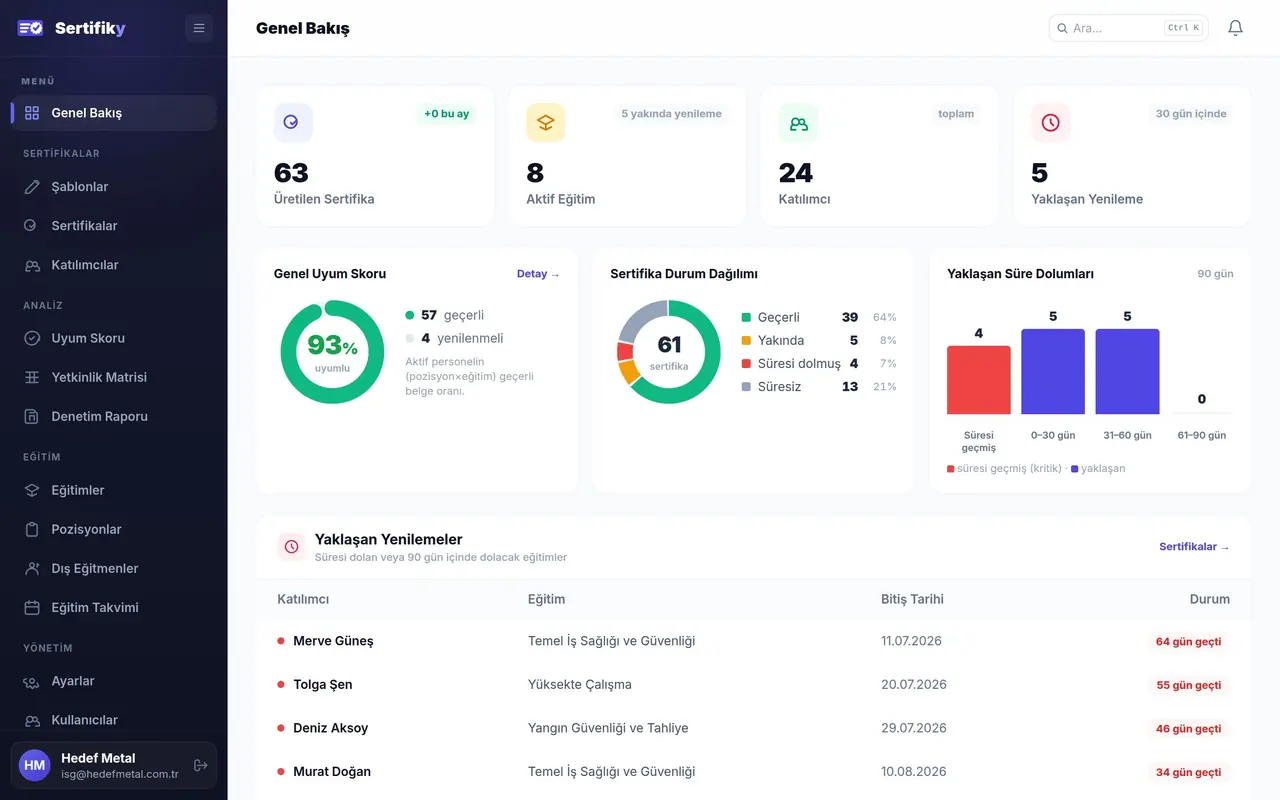Log out using the exit icon
1280x800 pixels.
point(200,765)
